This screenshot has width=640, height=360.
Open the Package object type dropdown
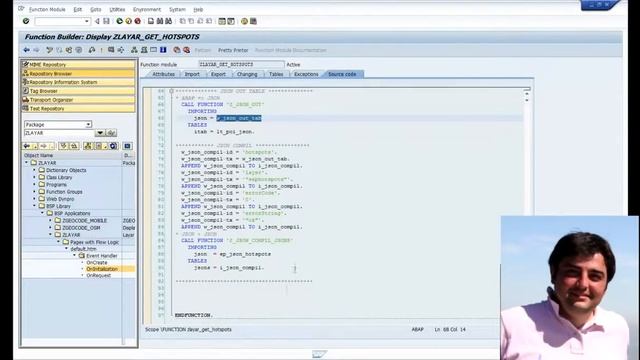point(88,124)
